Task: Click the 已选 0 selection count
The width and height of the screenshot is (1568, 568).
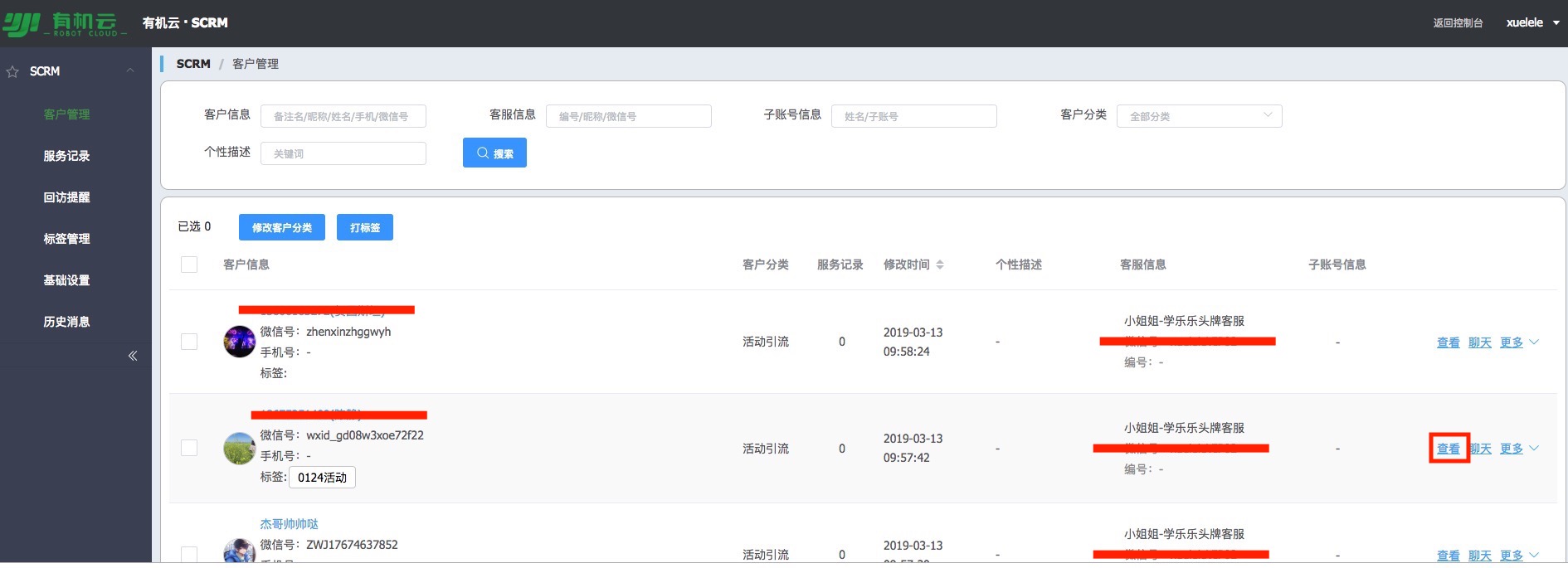Action: pyautogui.click(x=194, y=226)
